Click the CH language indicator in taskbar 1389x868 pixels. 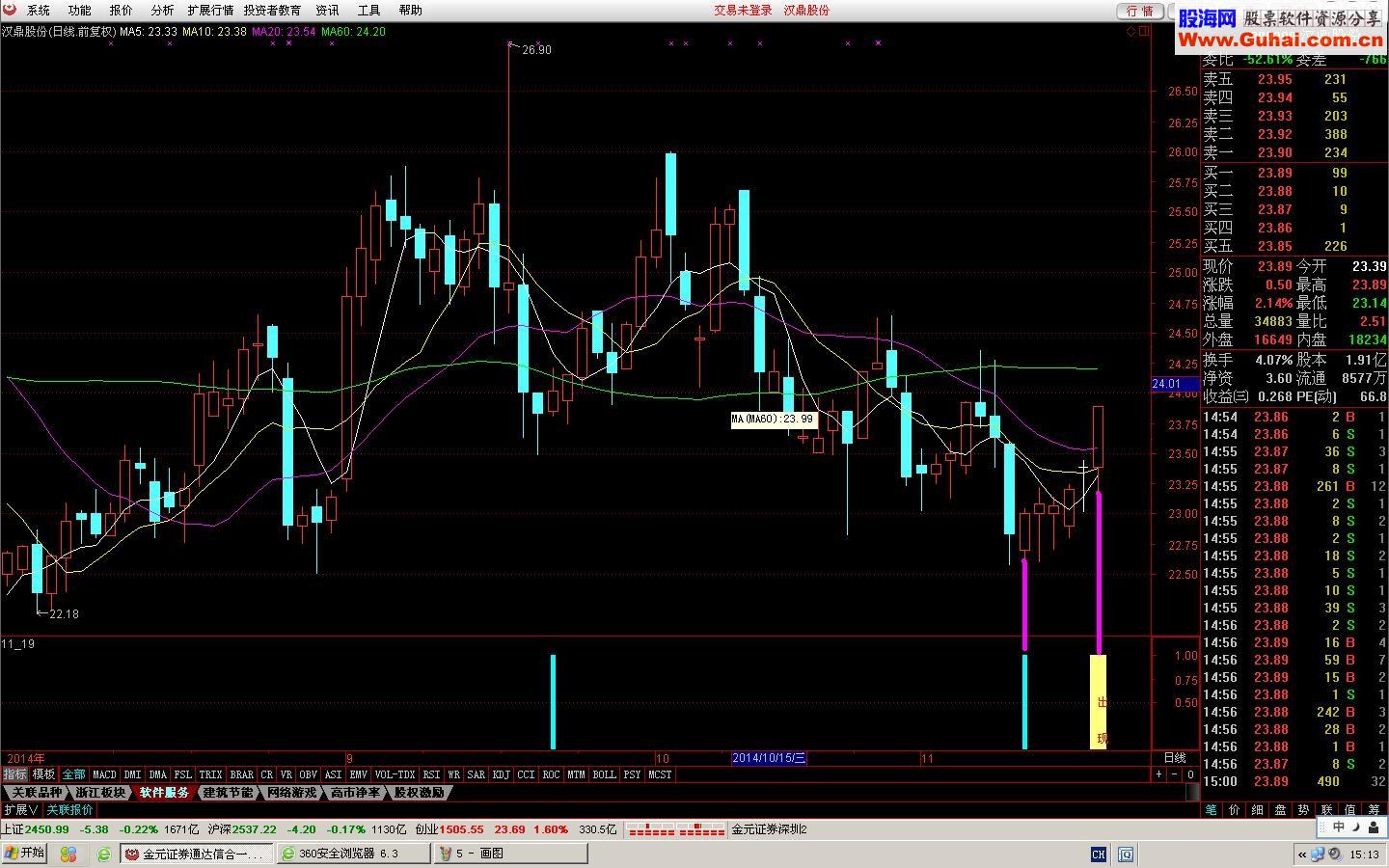pyautogui.click(x=1098, y=854)
